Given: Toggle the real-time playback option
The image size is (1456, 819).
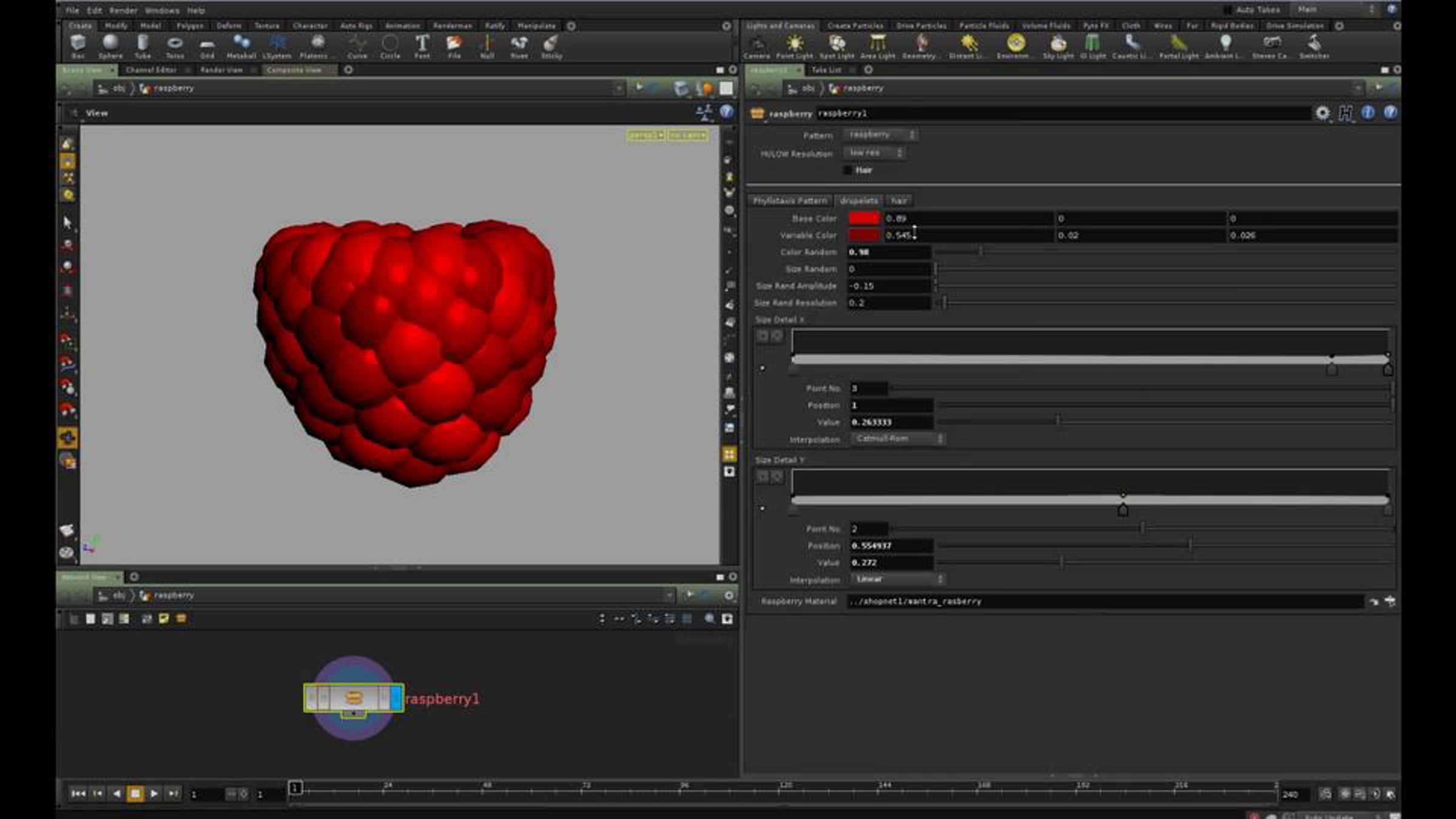Looking at the screenshot, I should click(x=1326, y=794).
